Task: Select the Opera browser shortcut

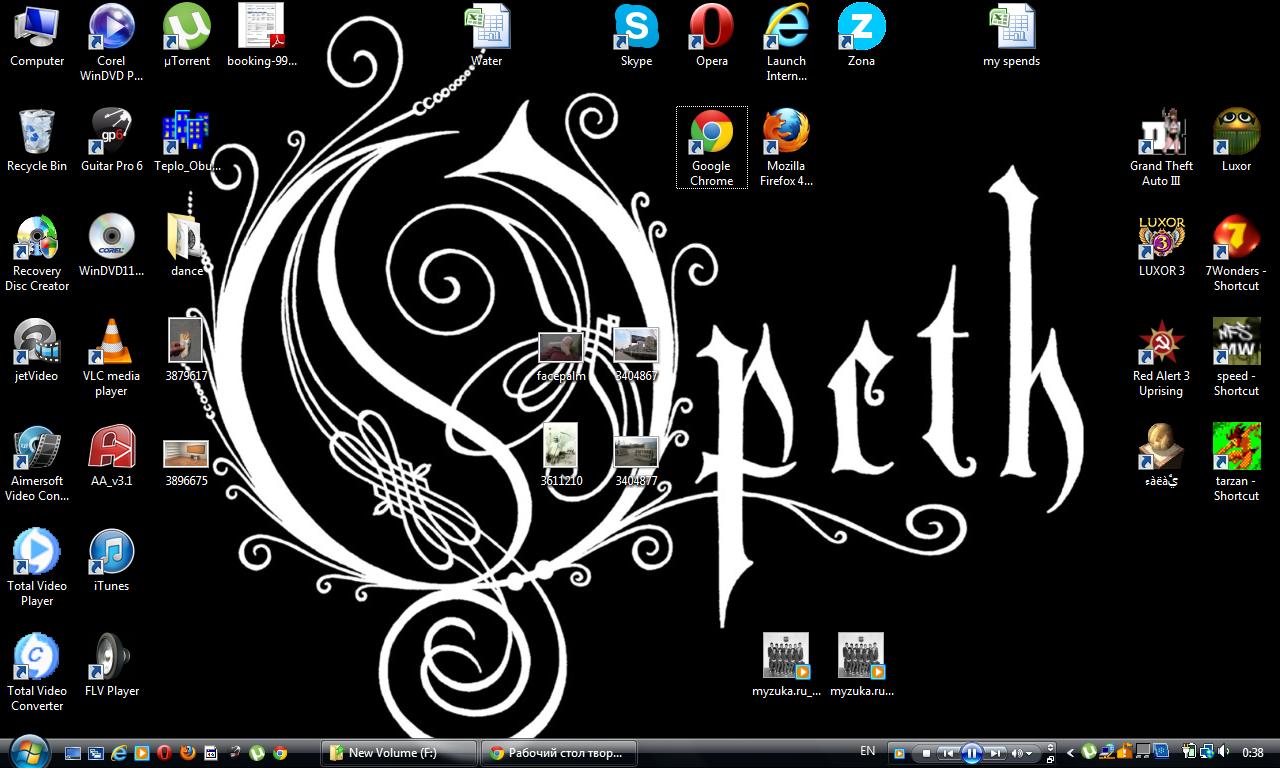Action: 712,36
